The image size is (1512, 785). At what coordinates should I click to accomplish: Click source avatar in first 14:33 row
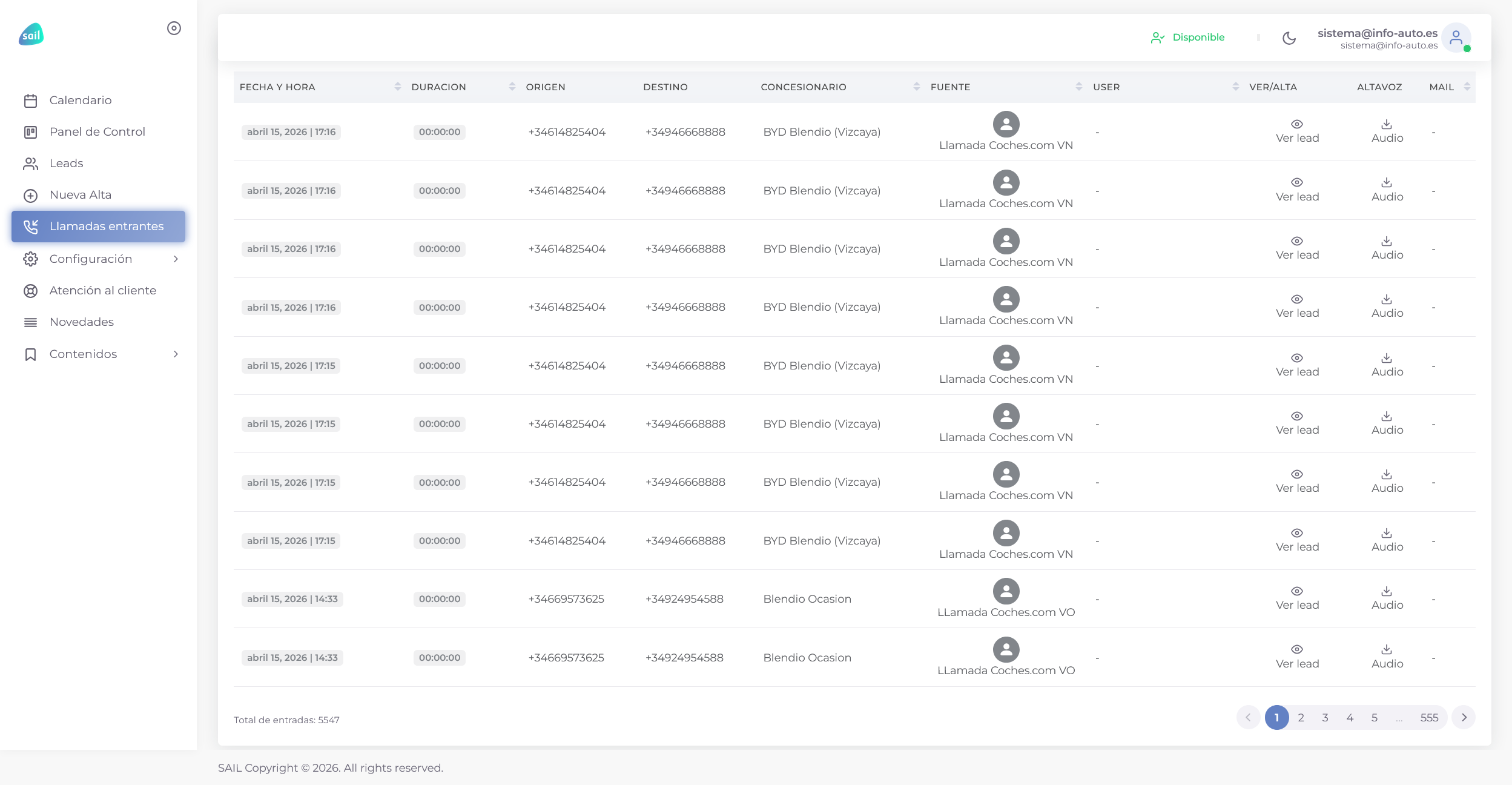tap(1006, 591)
